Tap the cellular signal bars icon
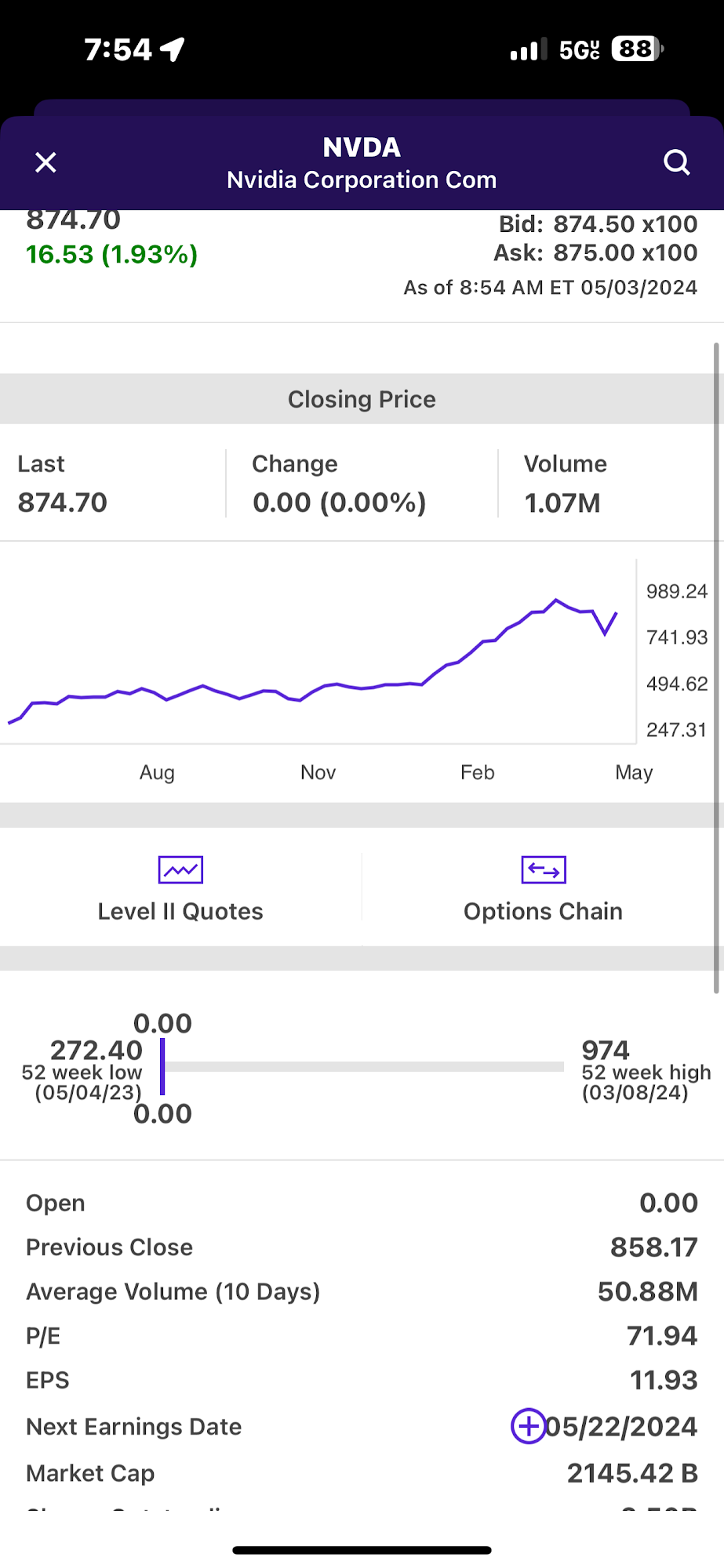Screen dimensions: 724x1568 tap(529, 49)
